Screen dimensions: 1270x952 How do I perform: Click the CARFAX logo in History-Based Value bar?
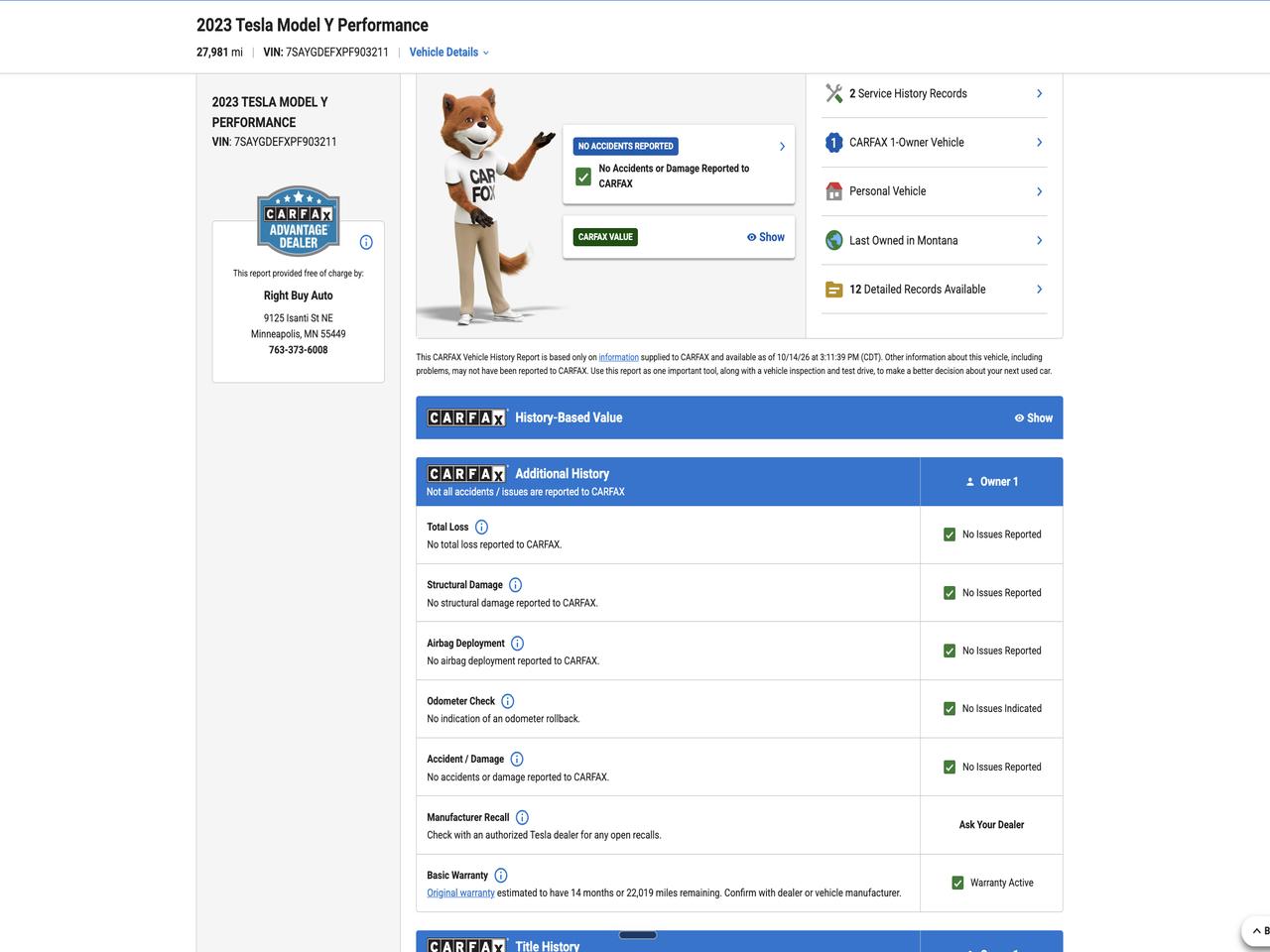click(x=466, y=417)
